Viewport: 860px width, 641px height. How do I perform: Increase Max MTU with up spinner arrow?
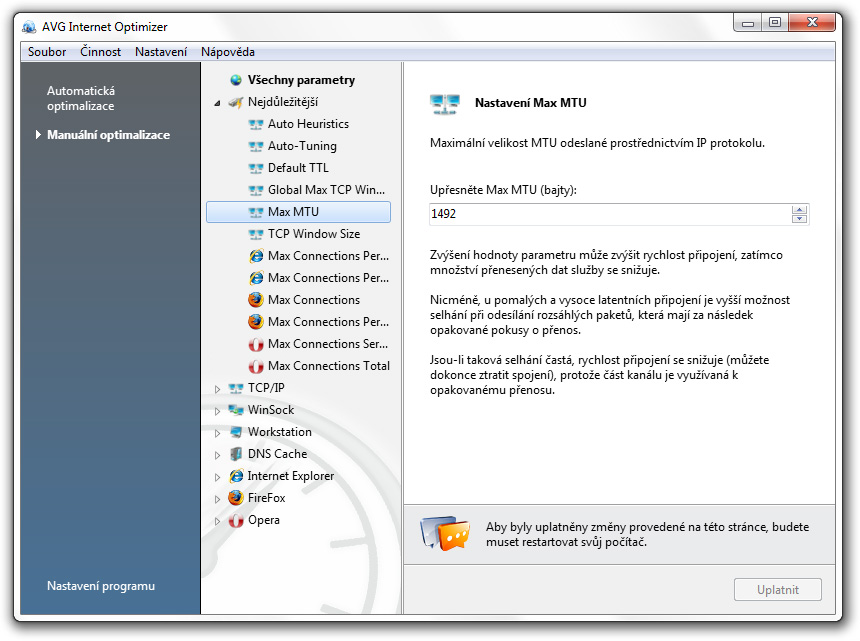[x=800, y=209]
